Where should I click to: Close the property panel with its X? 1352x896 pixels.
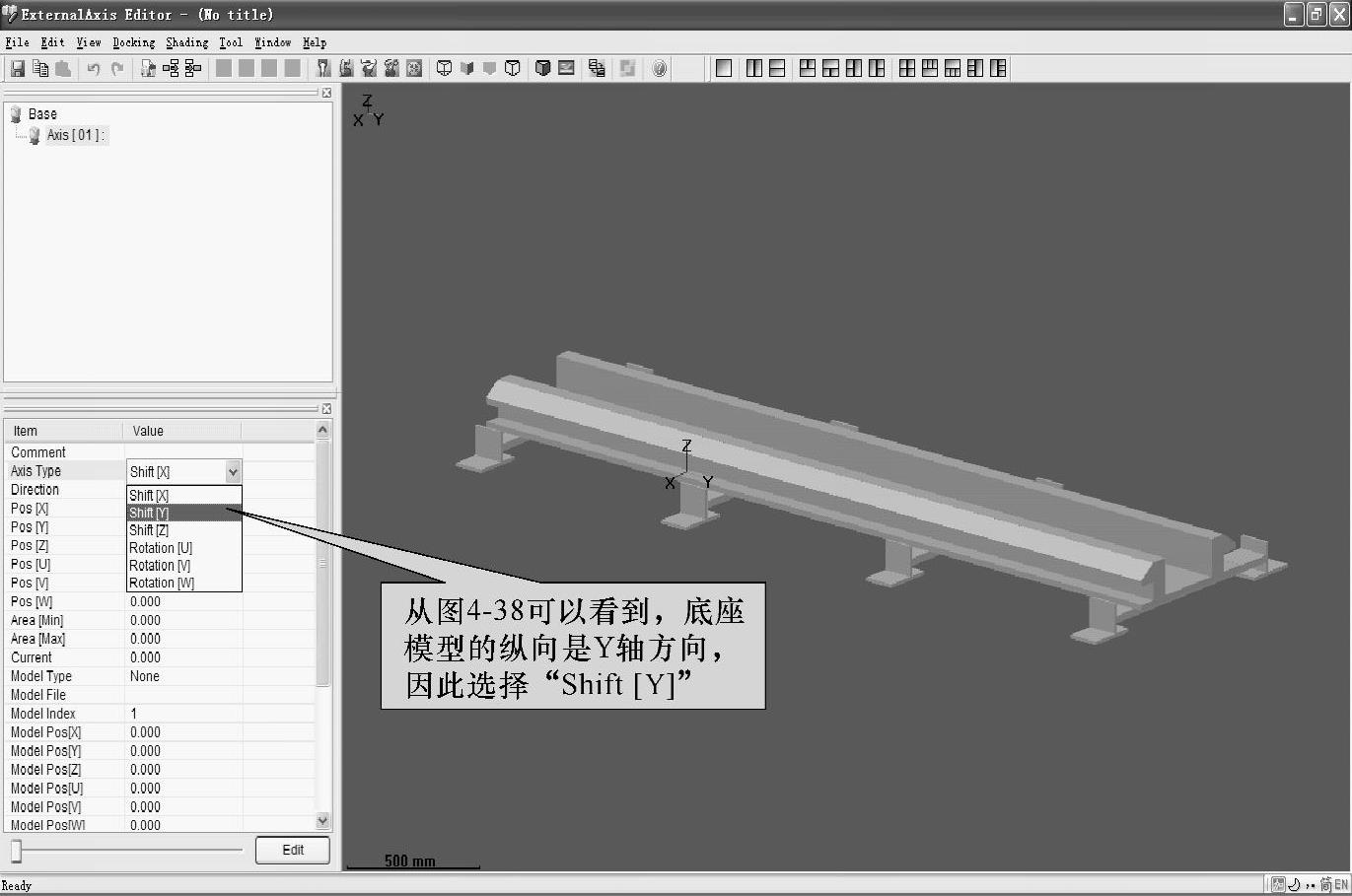(x=326, y=409)
